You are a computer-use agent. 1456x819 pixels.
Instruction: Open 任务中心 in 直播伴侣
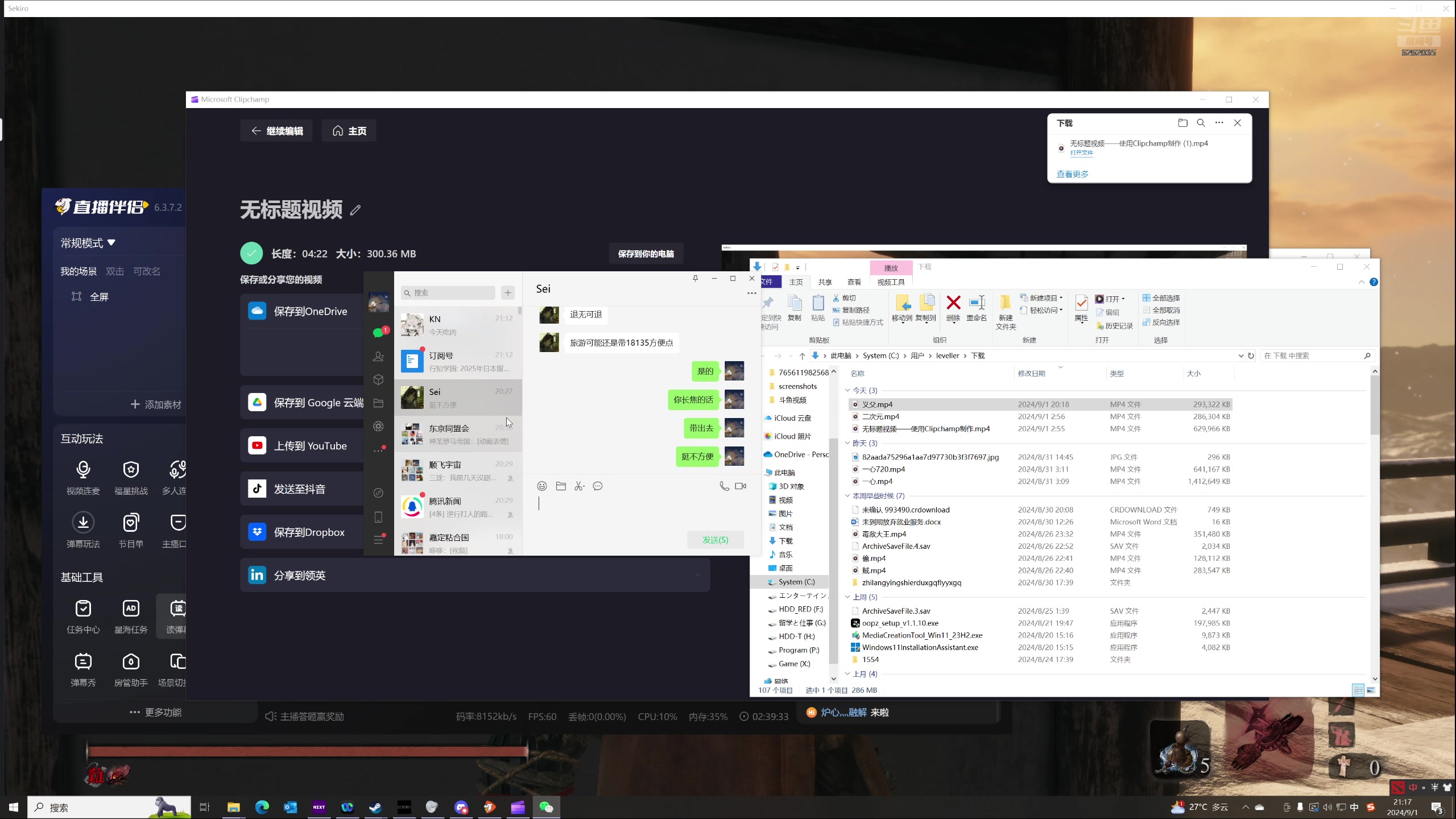pyautogui.click(x=83, y=616)
